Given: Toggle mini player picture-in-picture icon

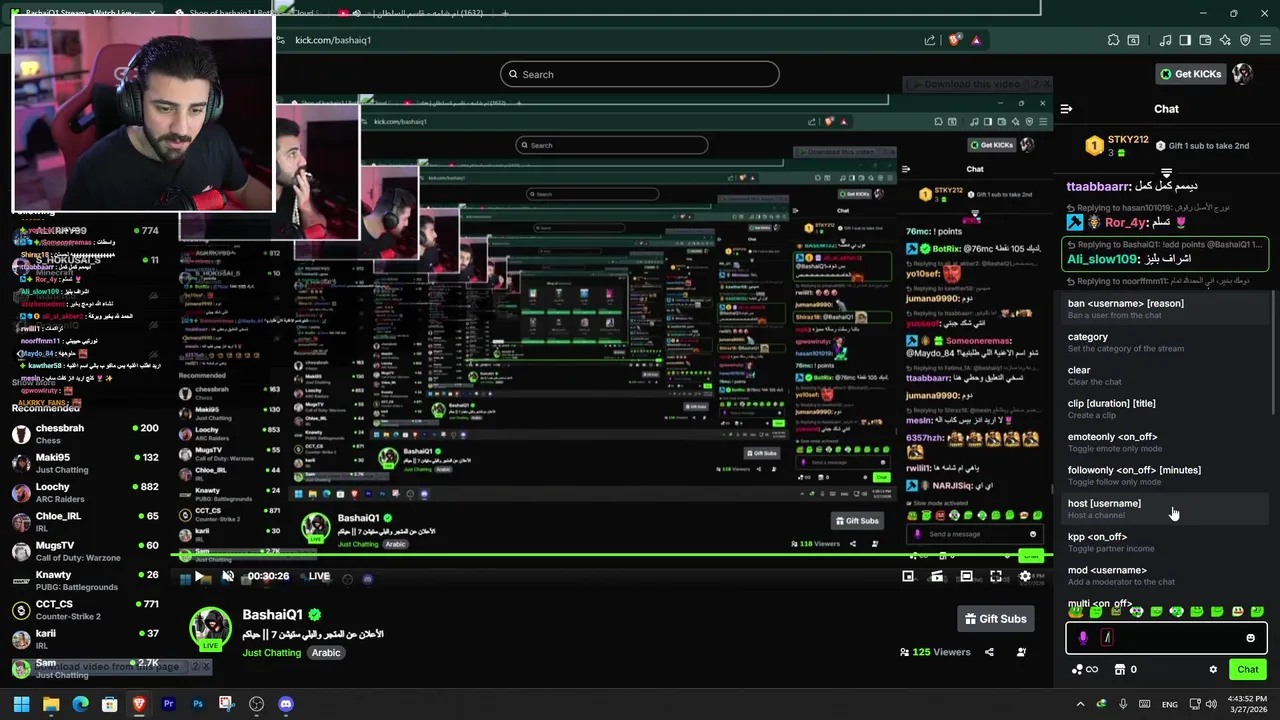Looking at the screenshot, I should [x=908, y=576].
